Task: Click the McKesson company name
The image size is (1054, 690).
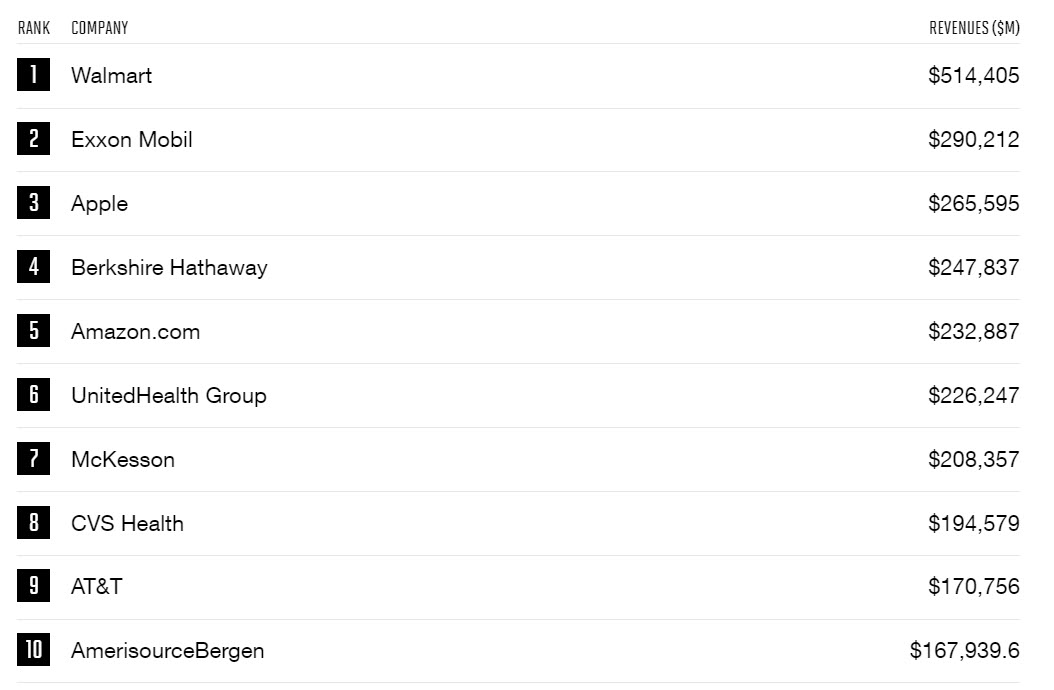Action: pos(123,459)
